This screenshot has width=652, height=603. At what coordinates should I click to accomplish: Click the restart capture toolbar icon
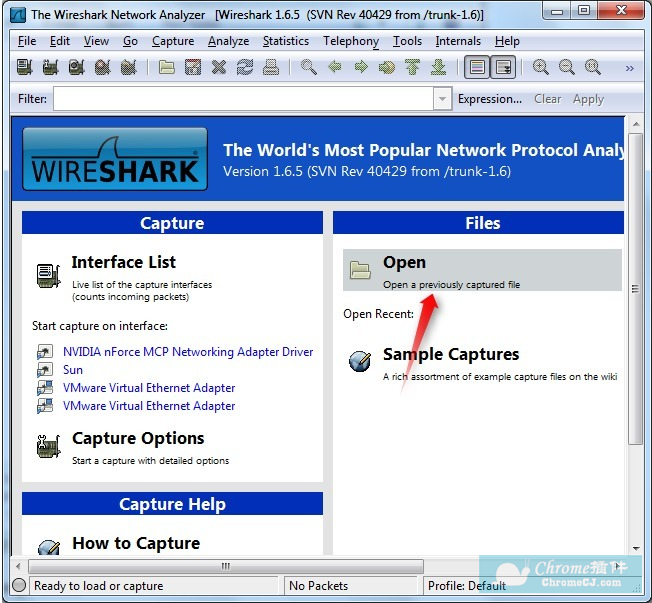[x=128, y=67]
